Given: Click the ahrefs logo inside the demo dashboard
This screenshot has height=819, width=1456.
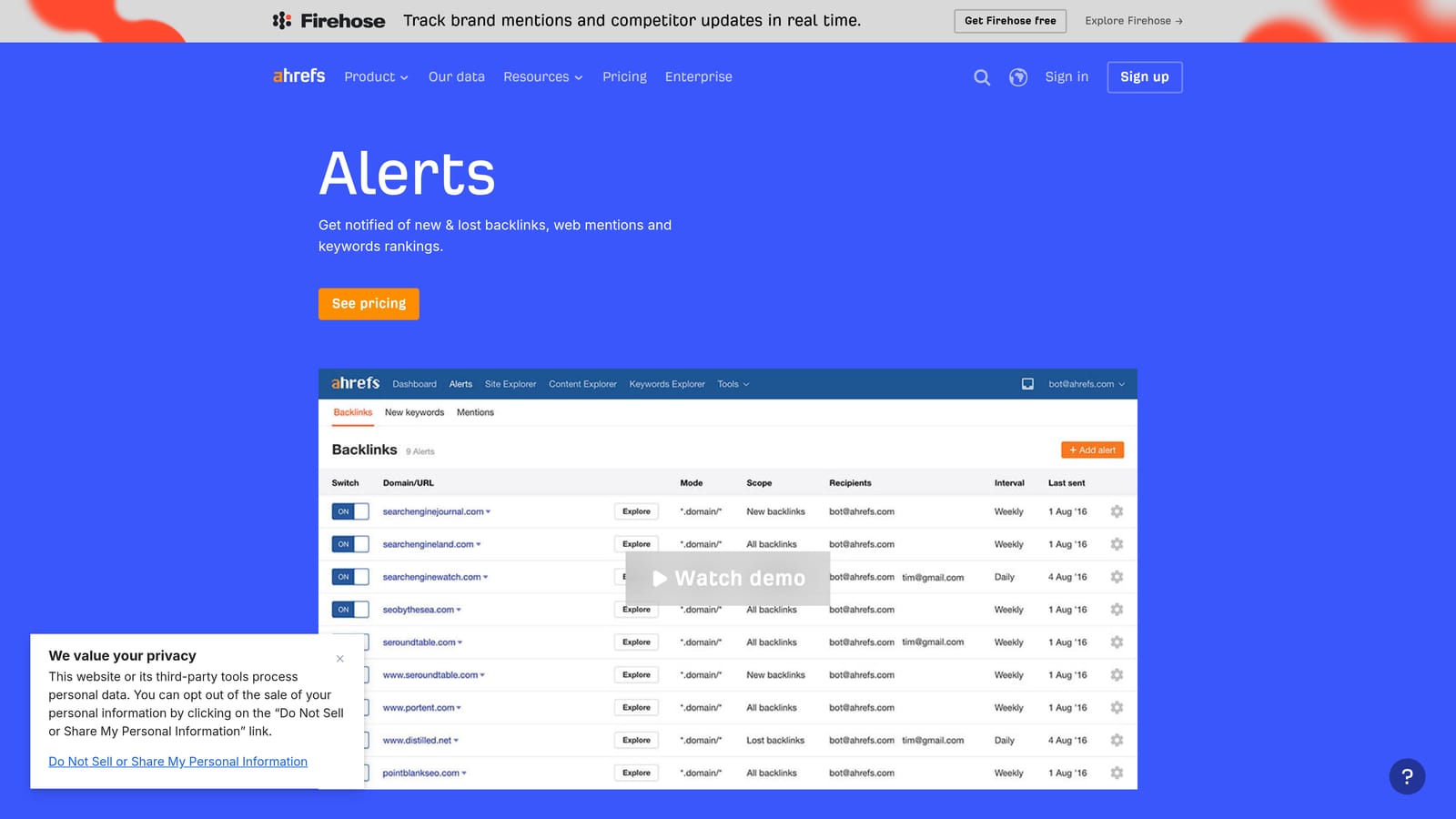Looking at the screenshot, I should (355, 383).
